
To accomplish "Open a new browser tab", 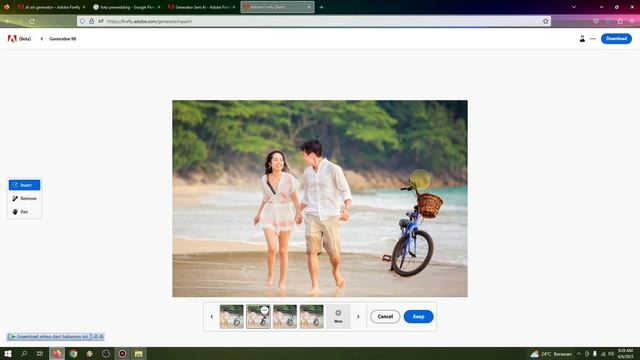I will (322, 7).
